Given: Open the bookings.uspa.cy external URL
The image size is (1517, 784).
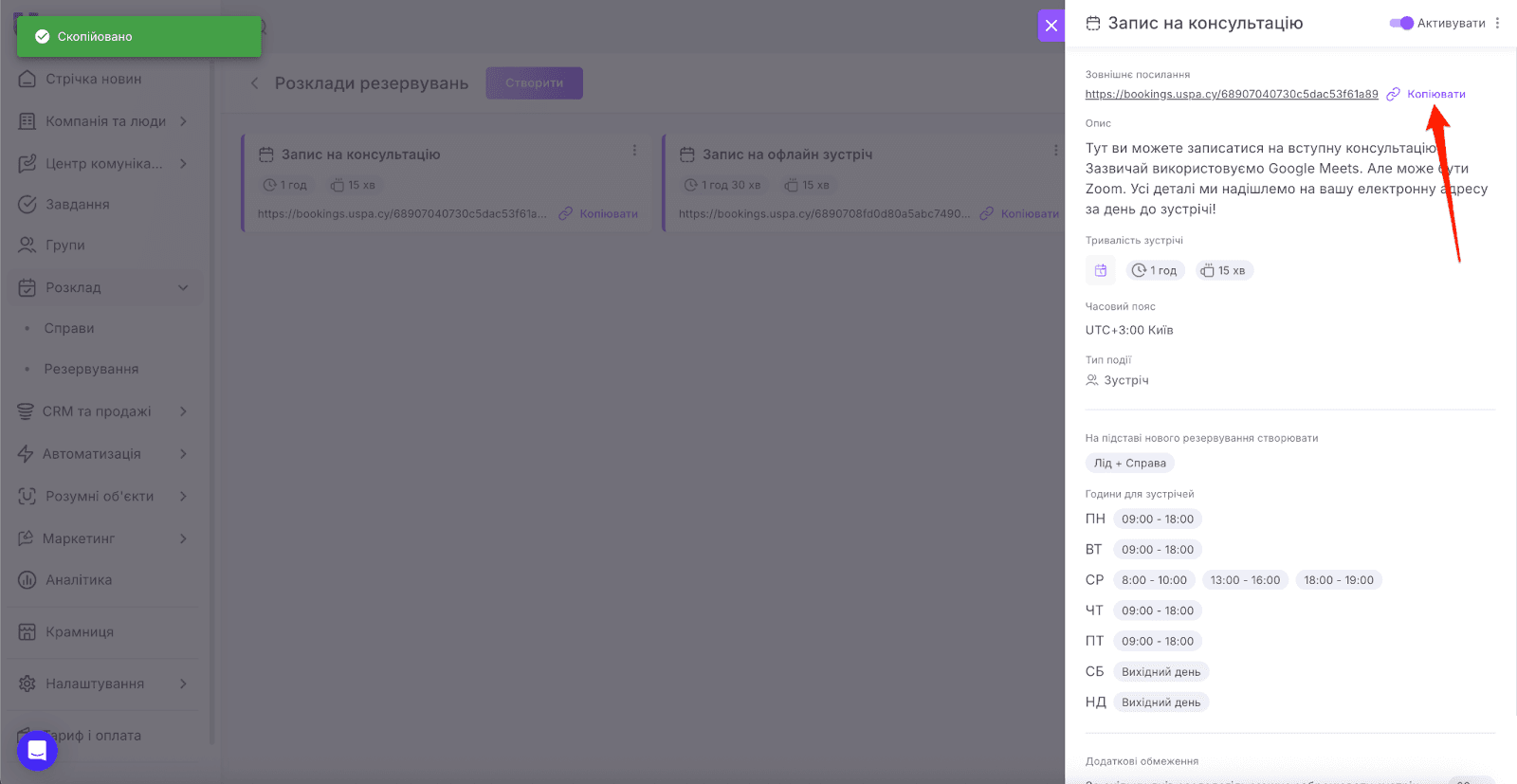Looking at the screenshot, I should pyautogui.click(x=1231, y=94).
